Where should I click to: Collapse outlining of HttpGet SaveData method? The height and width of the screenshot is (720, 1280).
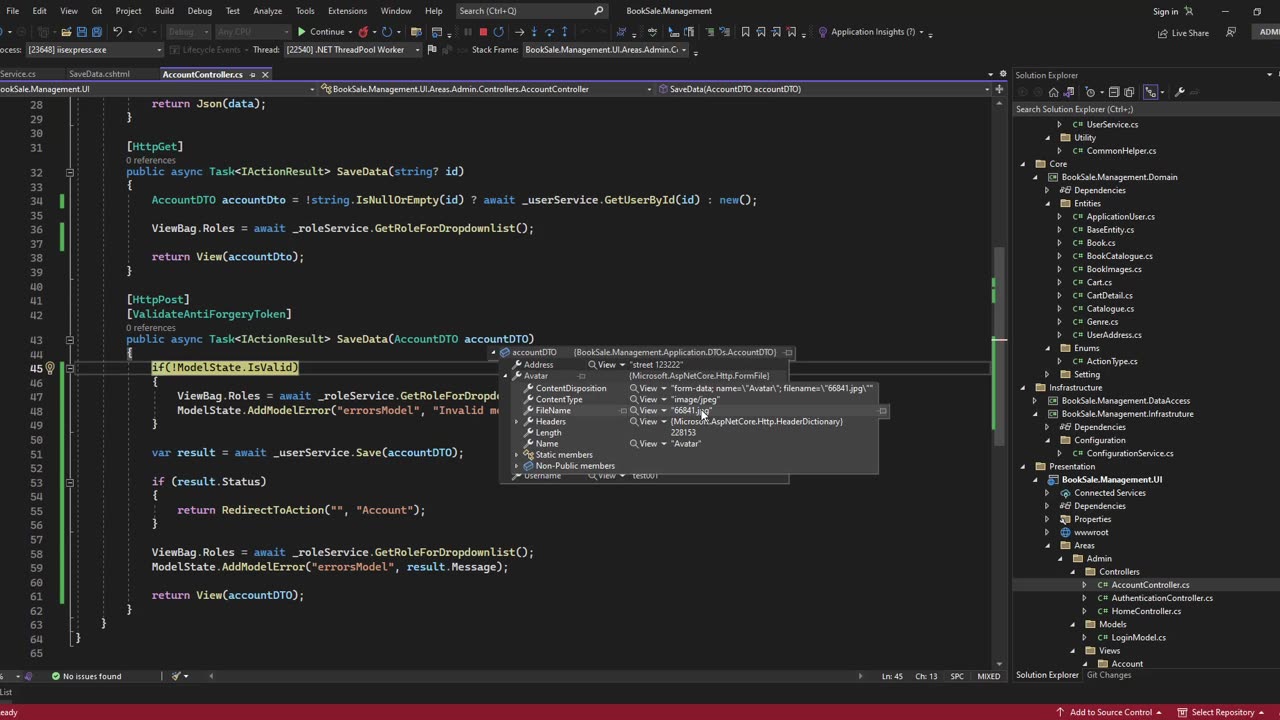coord(69,172)
